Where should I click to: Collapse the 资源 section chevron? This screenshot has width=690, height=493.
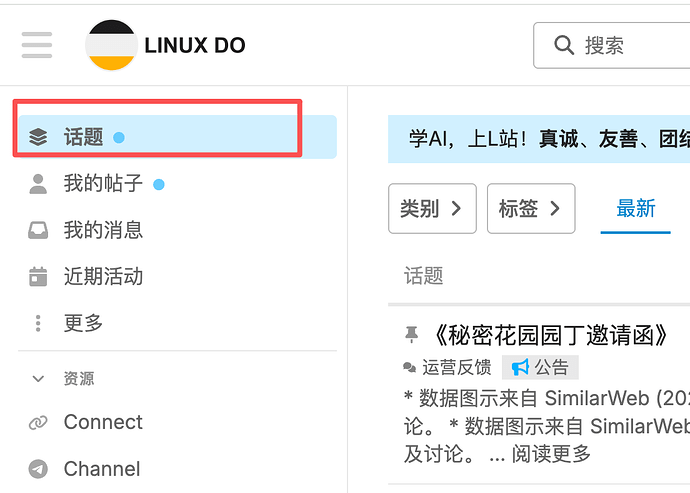coord(38,379)
